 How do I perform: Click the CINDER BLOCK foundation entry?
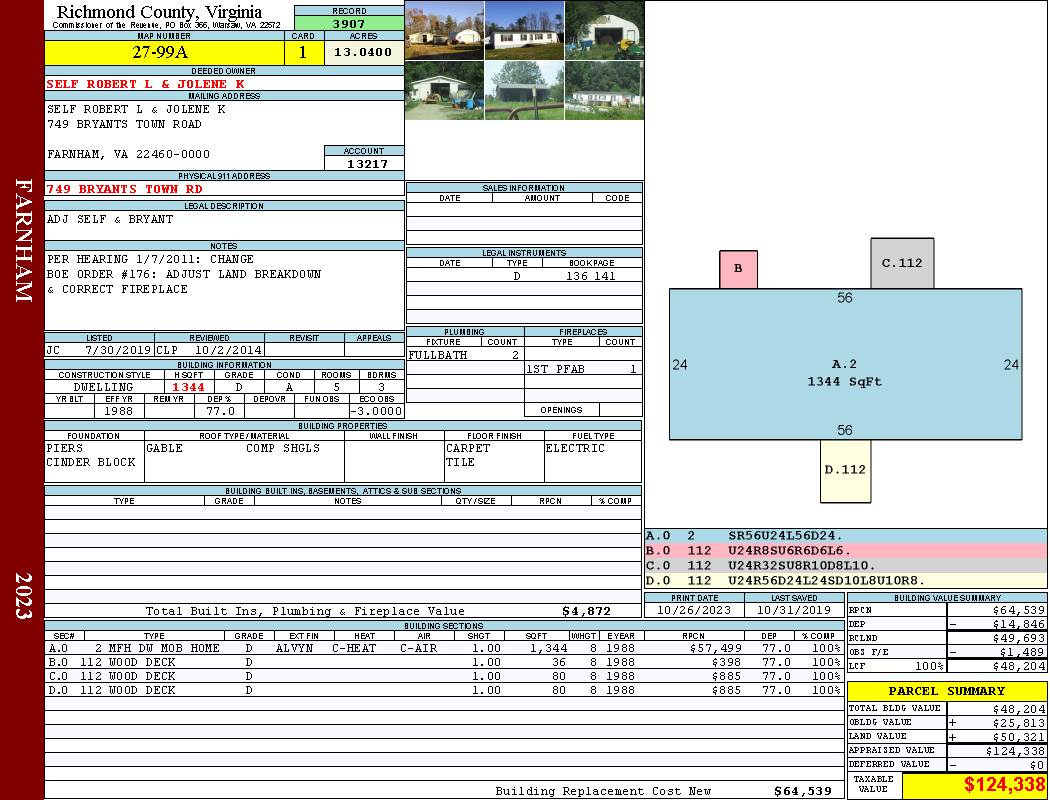point(90,462)
